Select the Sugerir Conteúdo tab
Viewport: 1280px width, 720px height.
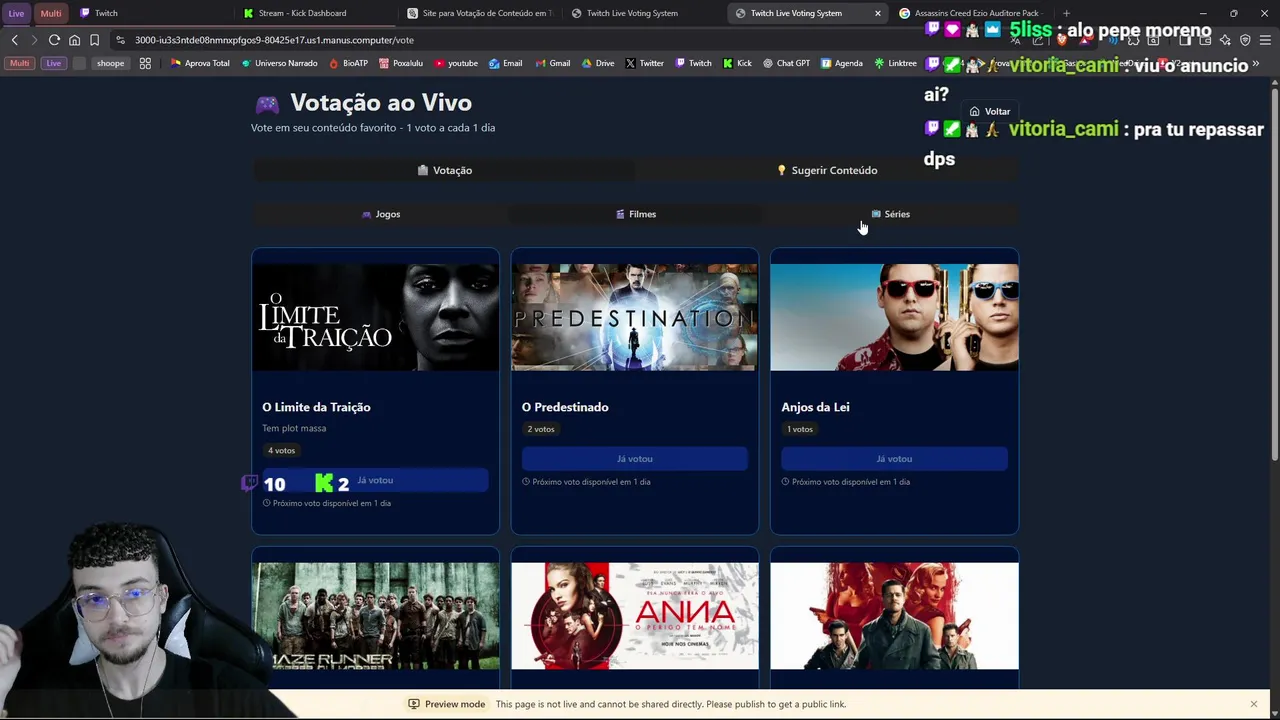tap(827, 170)
